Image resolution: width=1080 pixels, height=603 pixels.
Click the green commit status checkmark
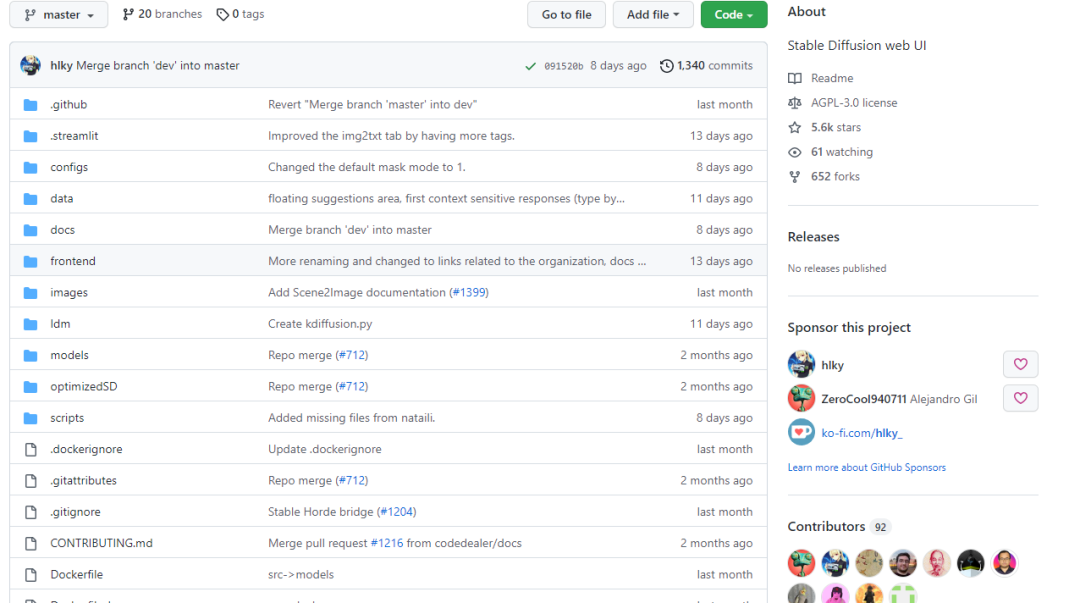[x=530, y=66]
